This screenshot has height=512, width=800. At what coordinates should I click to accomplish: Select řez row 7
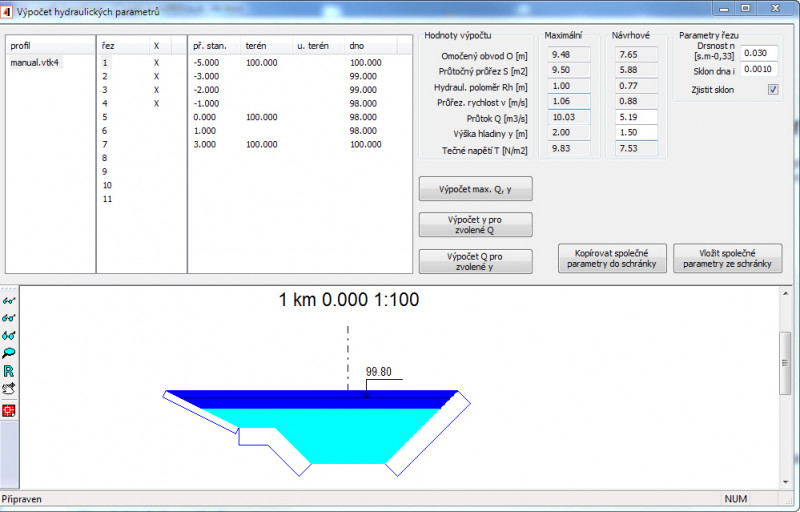point(105,144)
